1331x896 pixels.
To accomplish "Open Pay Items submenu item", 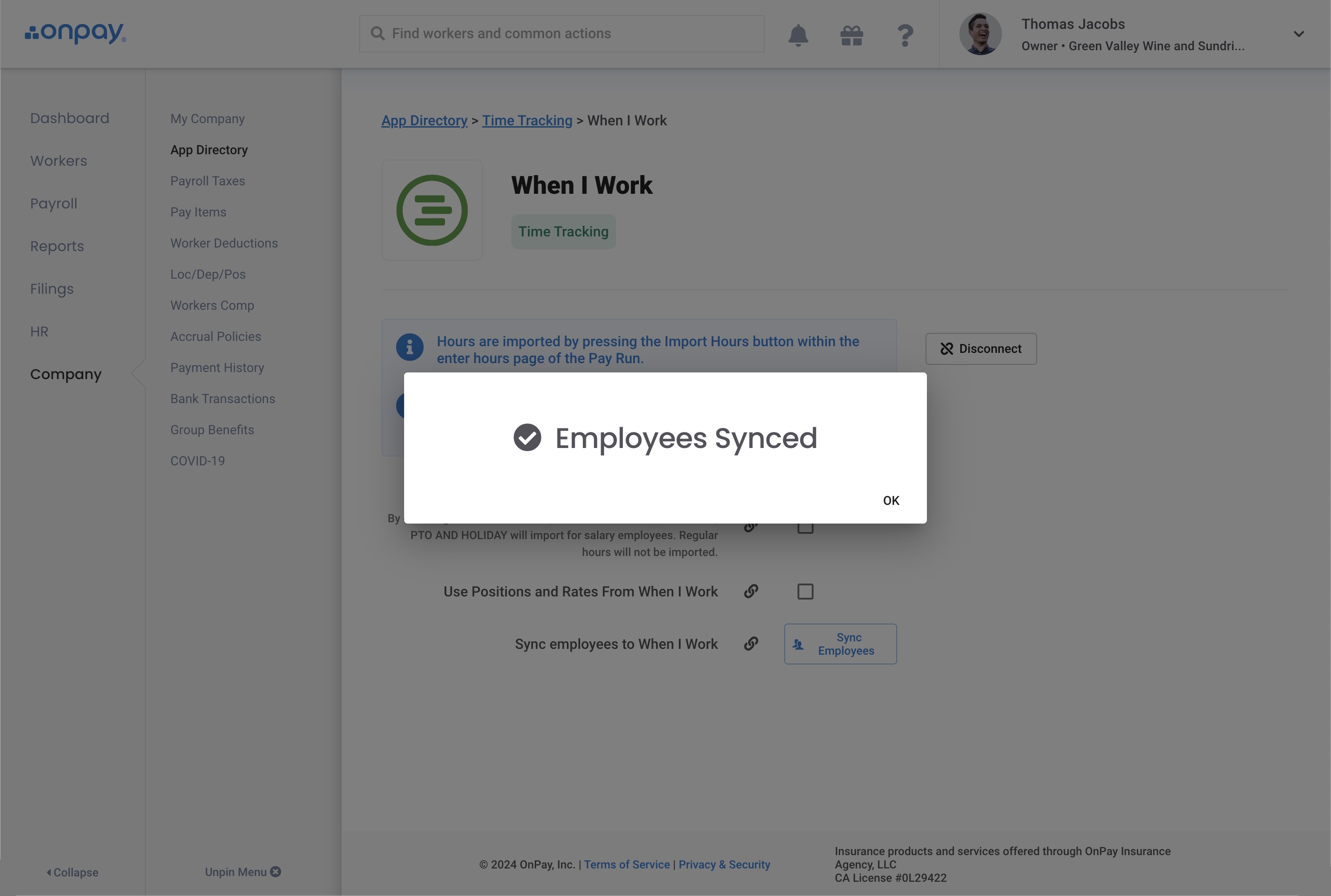I will tap(198, 212).
